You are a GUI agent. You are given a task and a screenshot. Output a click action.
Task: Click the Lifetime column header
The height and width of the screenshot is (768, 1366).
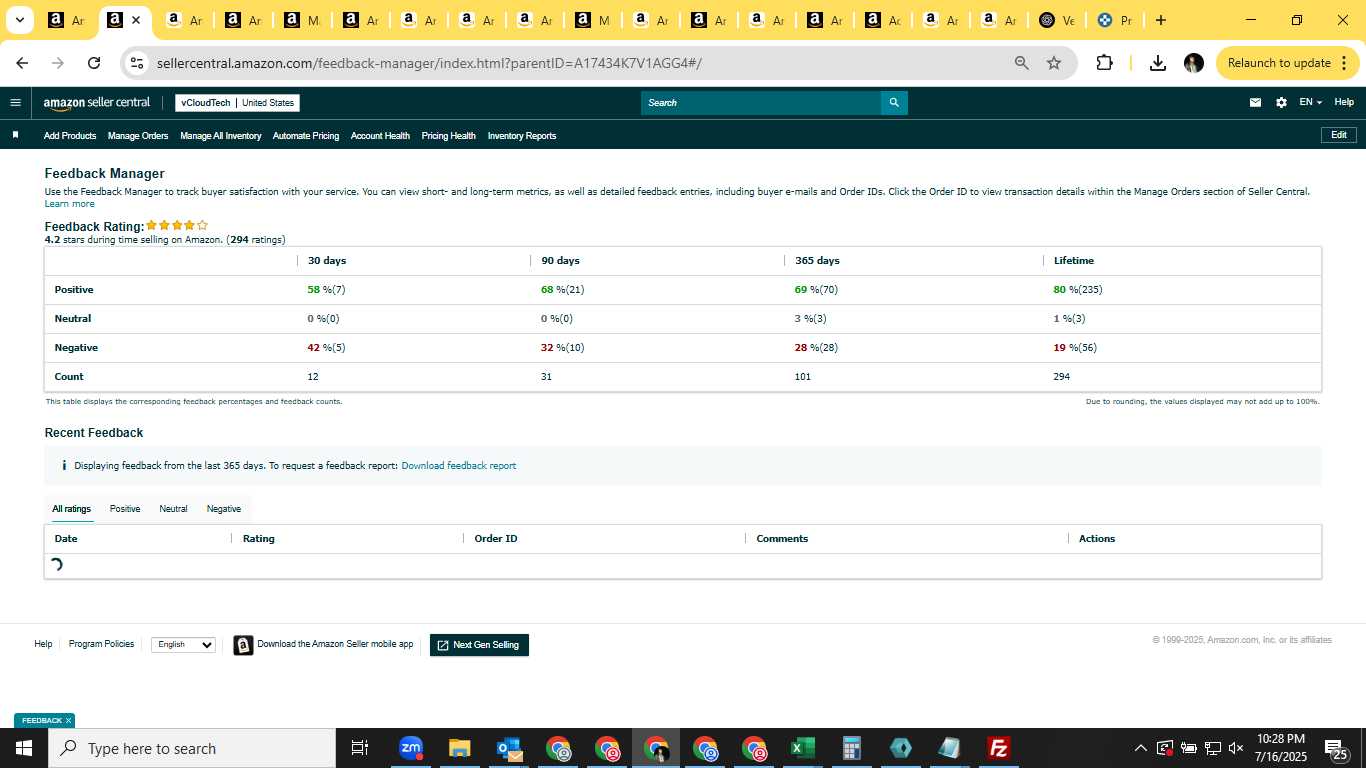click(x=1074, y=261)
